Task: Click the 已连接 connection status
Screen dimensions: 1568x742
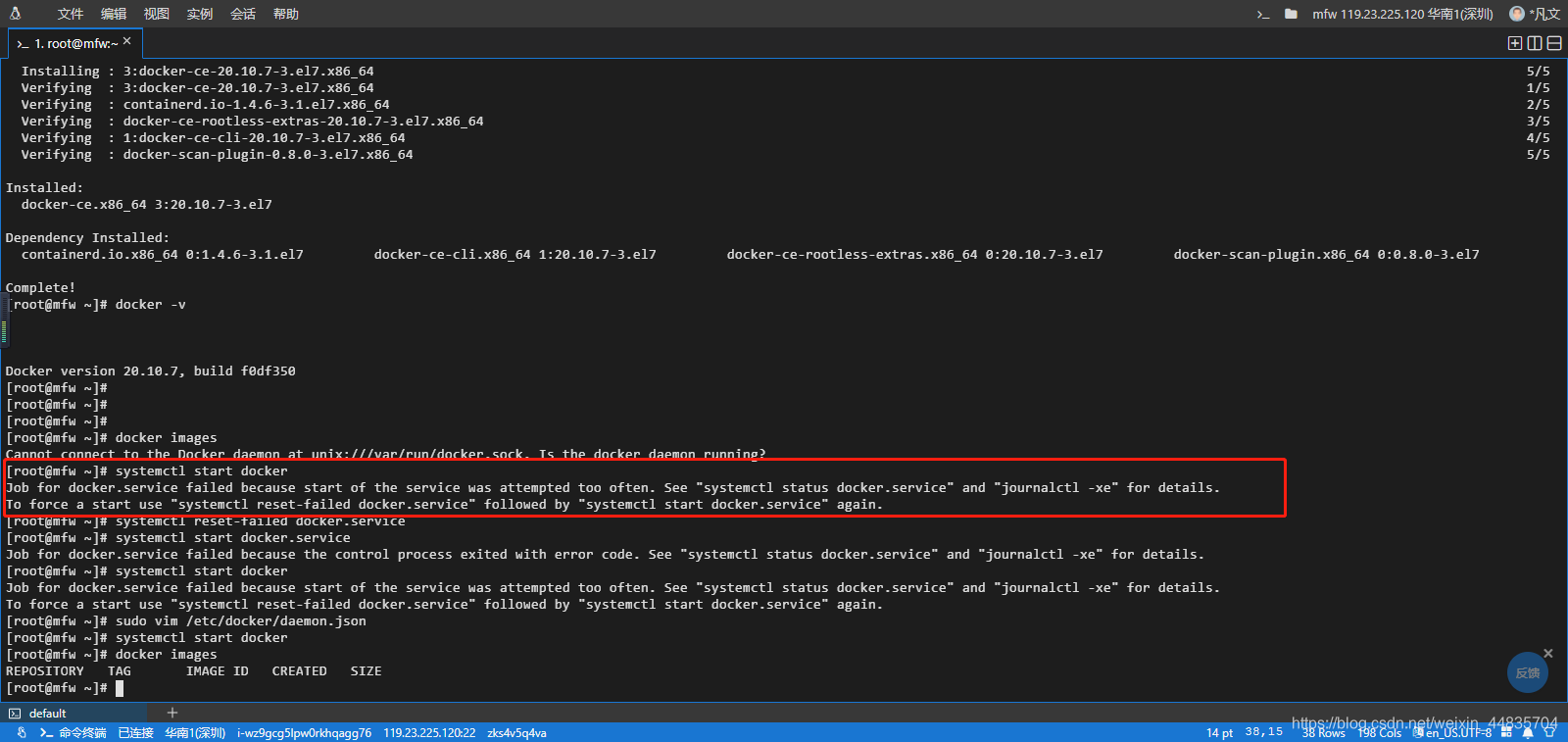Action: pyautogui.click(x=135, y=732)
